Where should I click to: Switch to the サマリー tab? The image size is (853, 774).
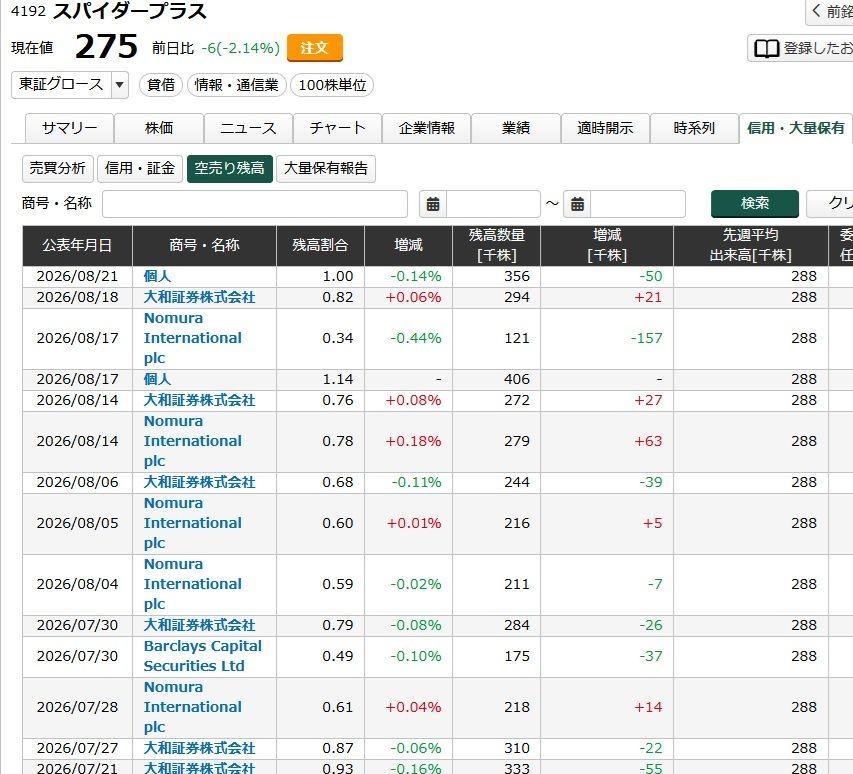tap(70, 128)
